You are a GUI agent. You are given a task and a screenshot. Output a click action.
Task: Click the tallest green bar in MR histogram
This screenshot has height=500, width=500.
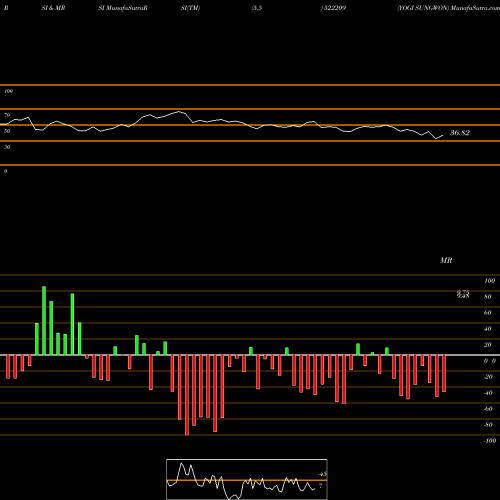pyautogui.click(x=44, y=321)
